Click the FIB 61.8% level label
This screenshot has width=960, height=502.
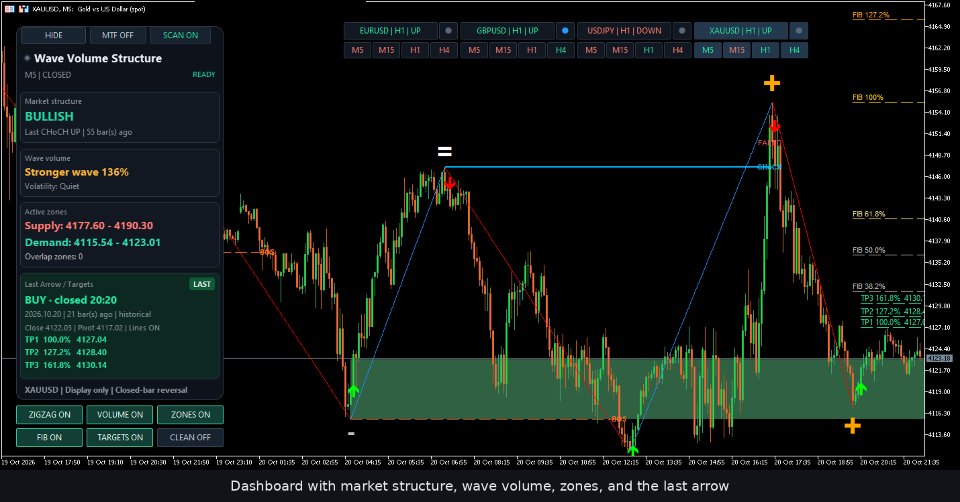click(x=869, y=214)
